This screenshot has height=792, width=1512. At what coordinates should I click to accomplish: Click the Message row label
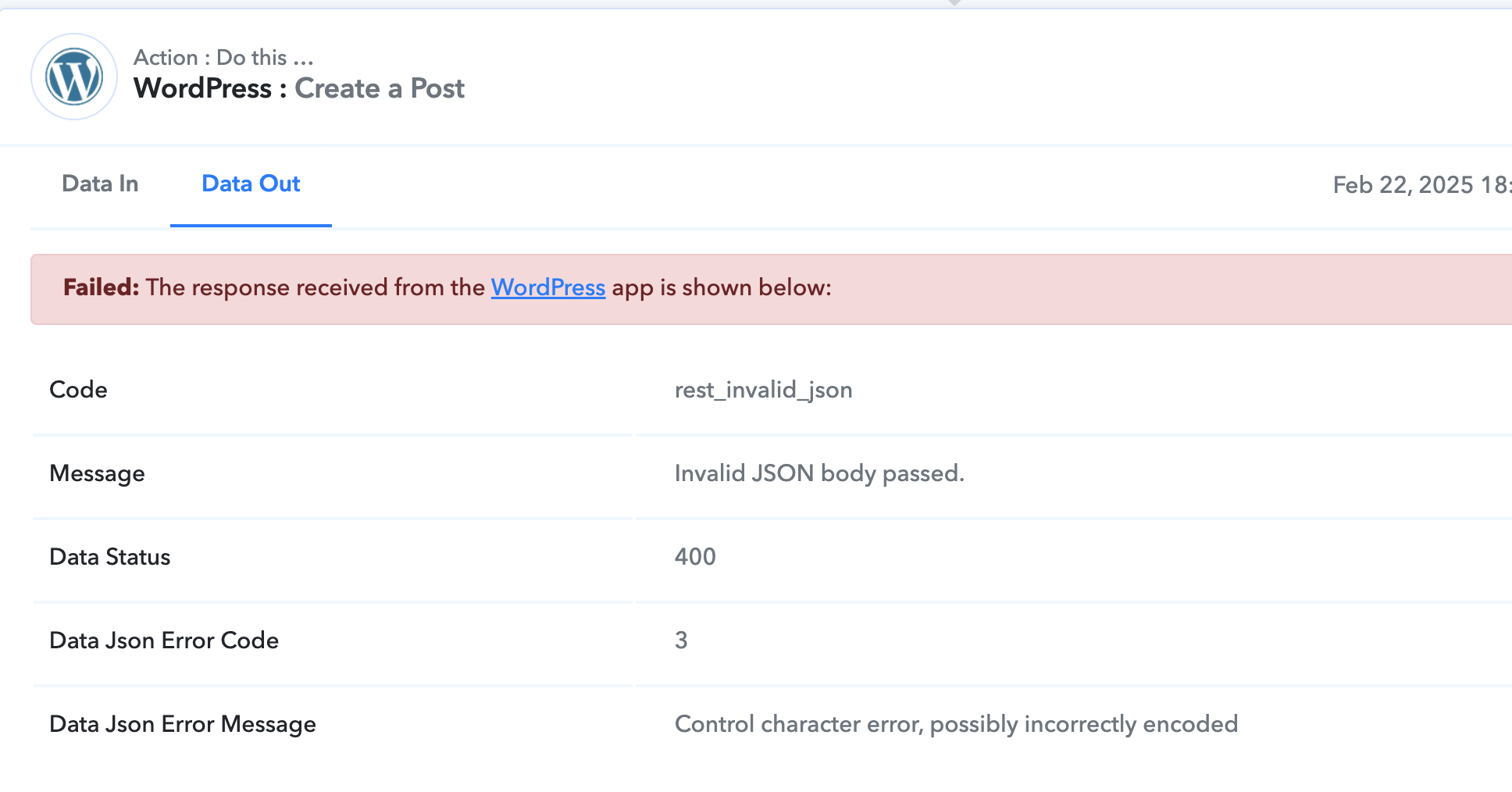pos(97,473)
